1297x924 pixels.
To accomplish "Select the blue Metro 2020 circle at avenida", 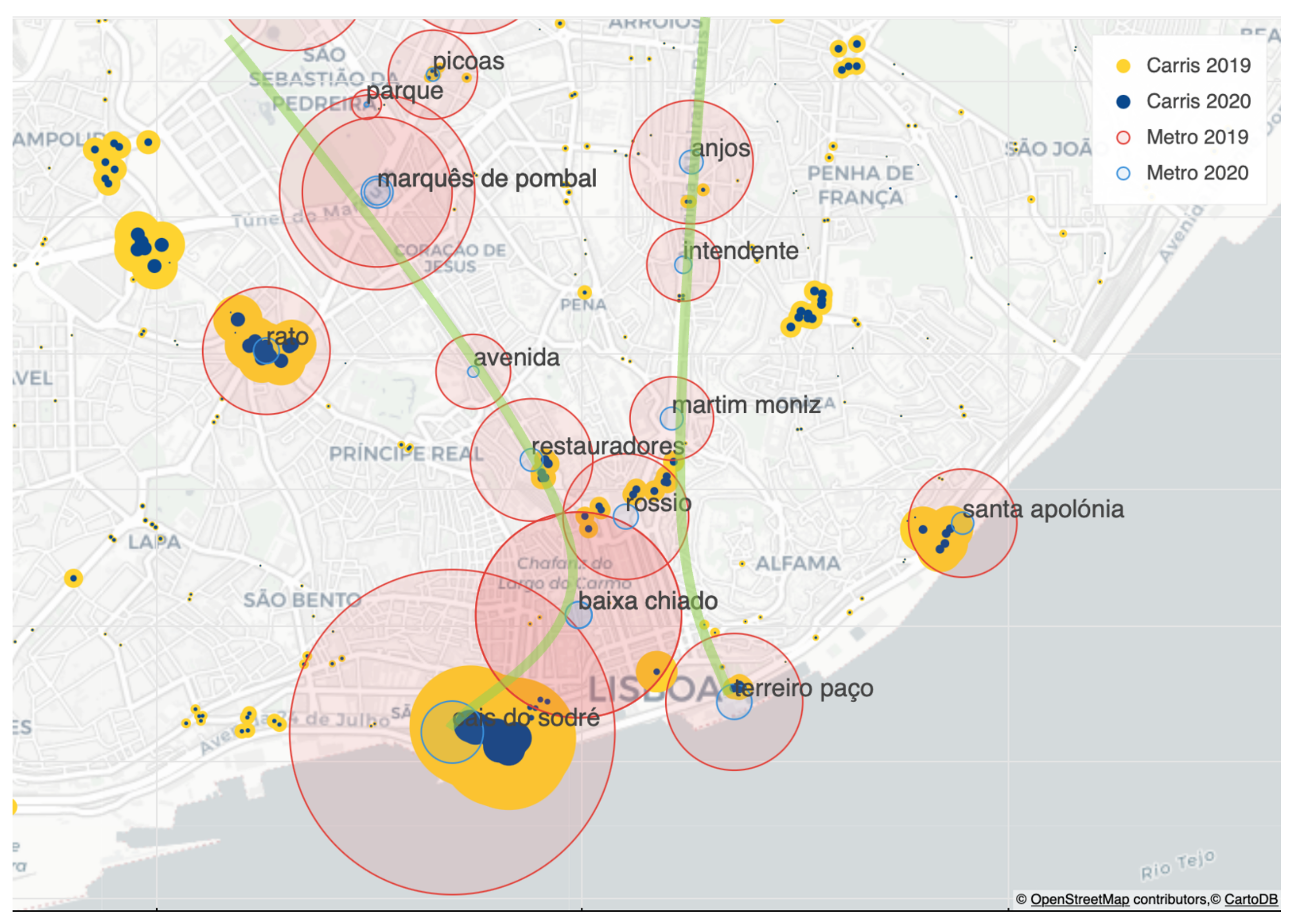I will [x=473, y=372].
